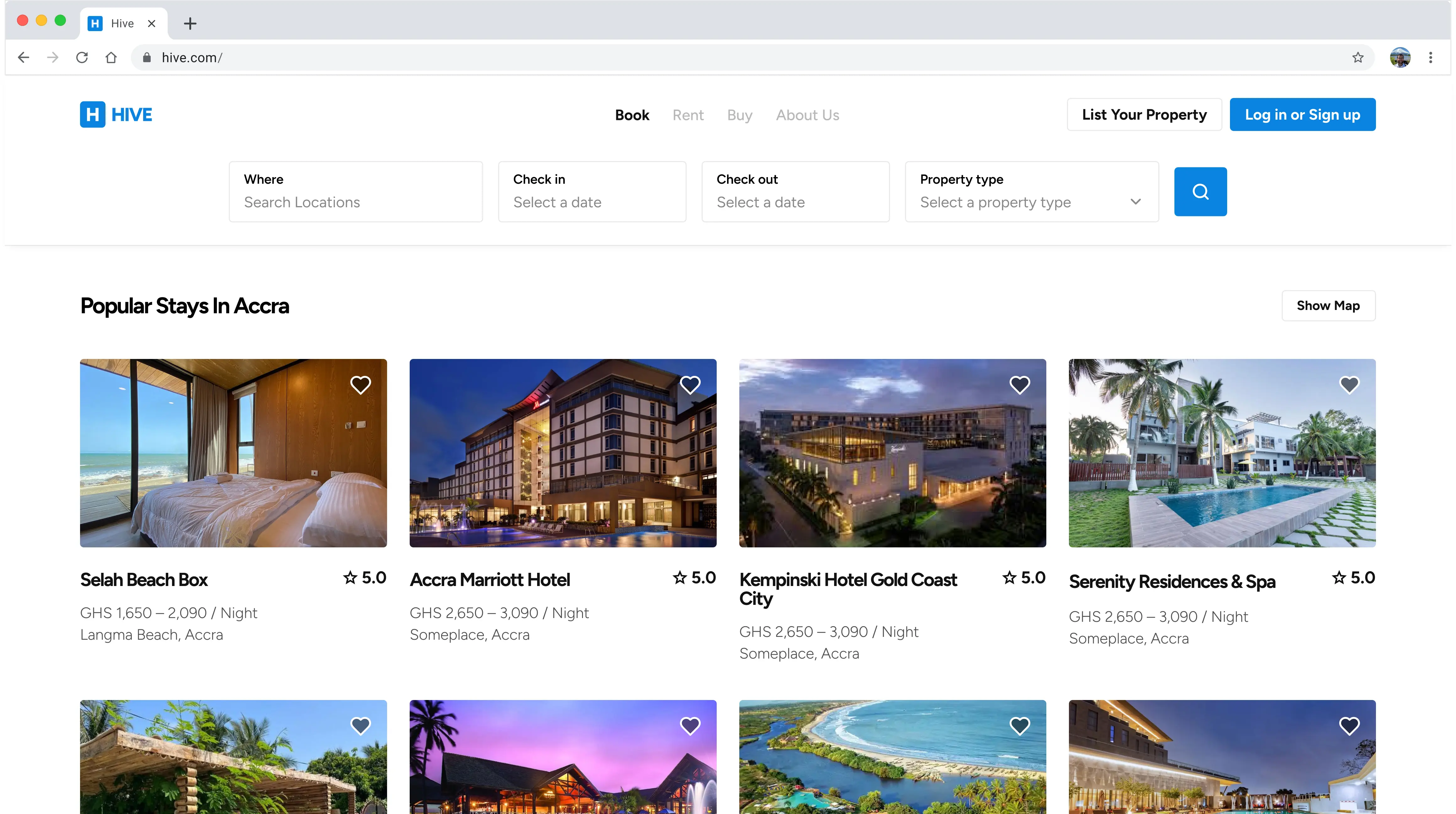Toggle heart on wooden pergola garden photo
1456x814 pixels.
(360, 725)
